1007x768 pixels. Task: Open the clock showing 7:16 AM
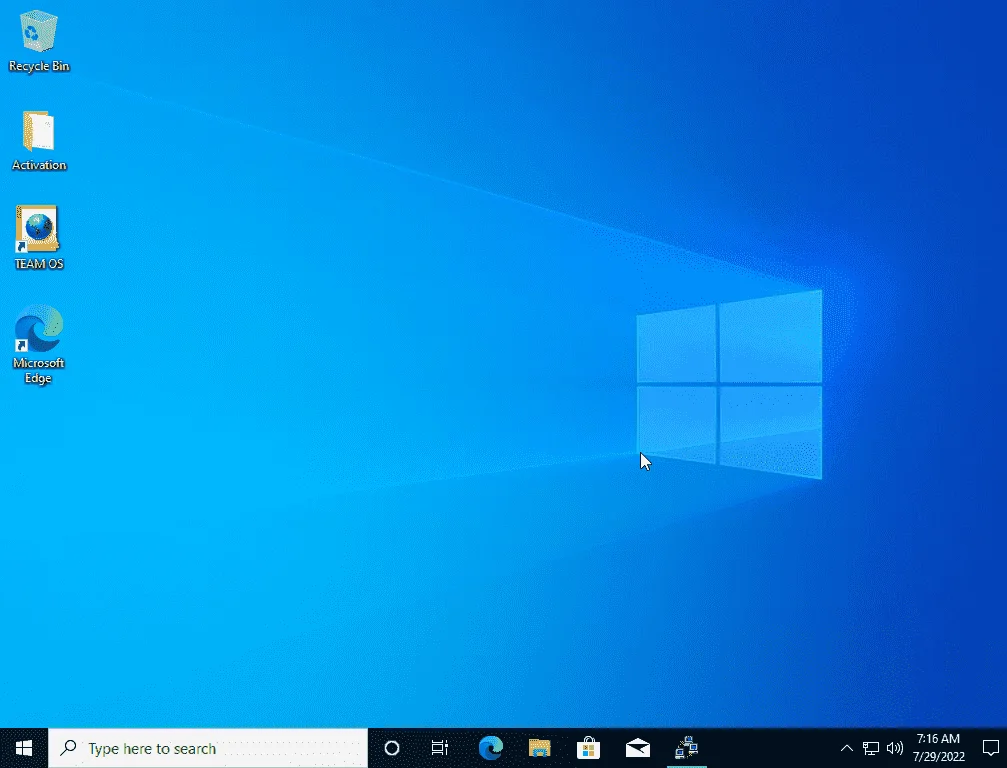[x=939, y=748]
